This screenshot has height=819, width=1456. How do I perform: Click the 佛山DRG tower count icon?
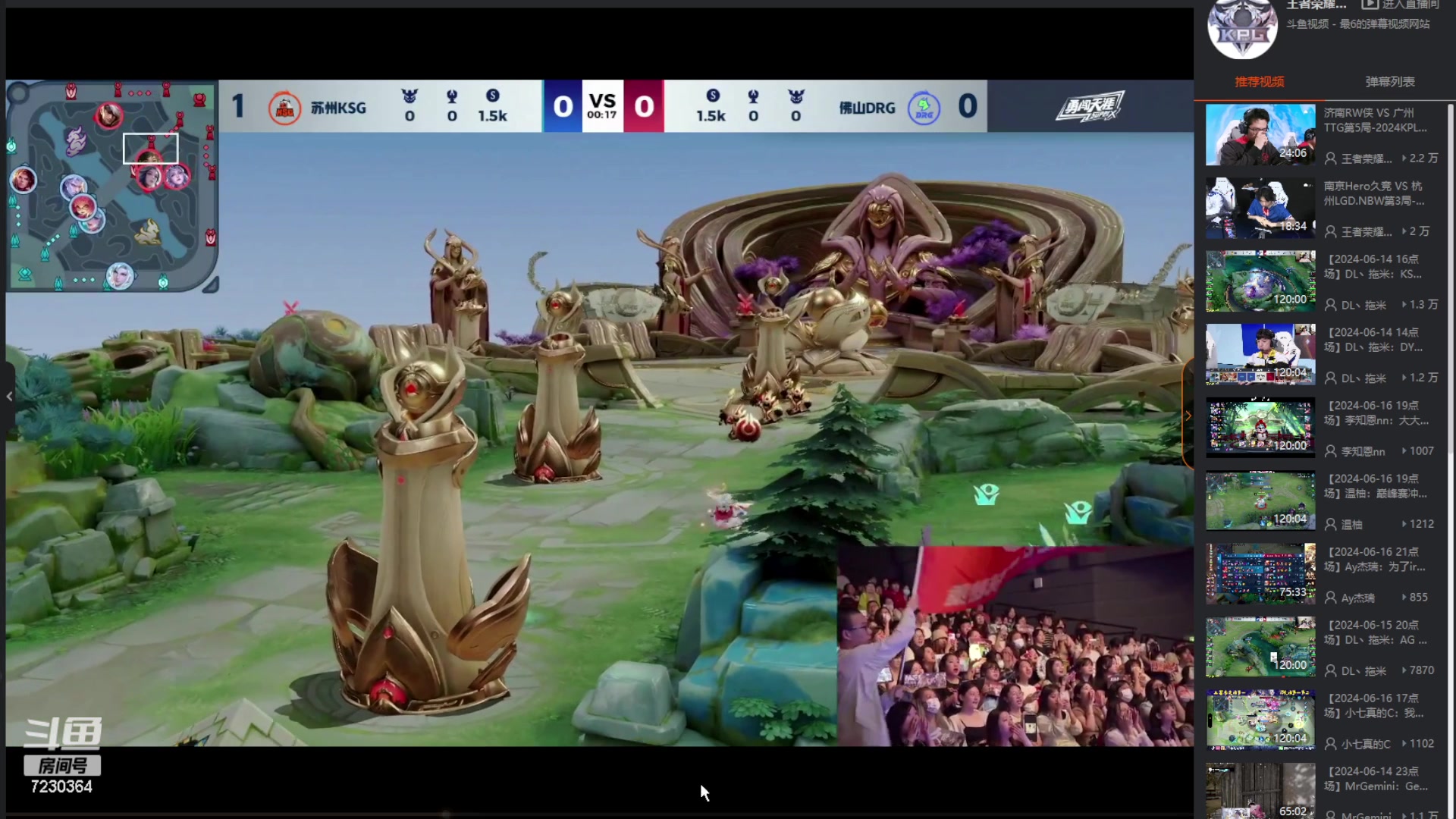pyautogui.click(x=753, y=96)
